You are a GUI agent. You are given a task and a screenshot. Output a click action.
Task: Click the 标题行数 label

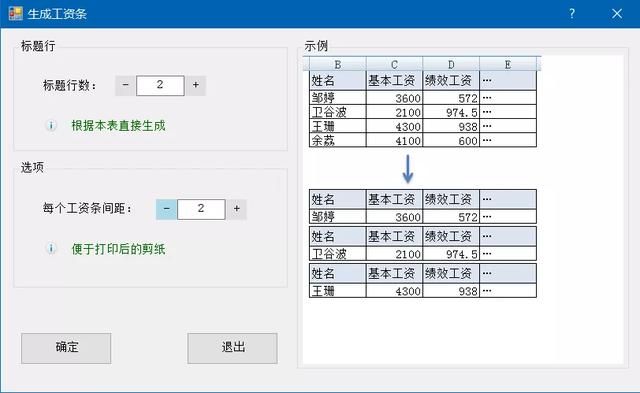click(70, 86)
